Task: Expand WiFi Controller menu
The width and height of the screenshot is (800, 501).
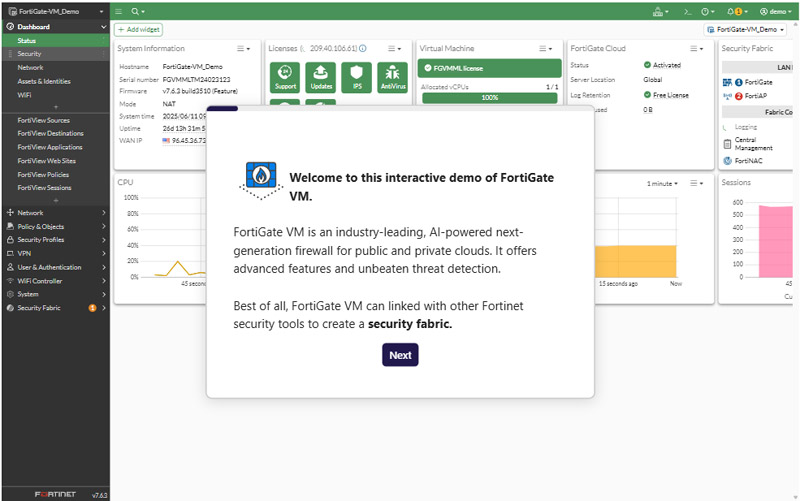Action: pyautogui.click(x=56, y=281)
